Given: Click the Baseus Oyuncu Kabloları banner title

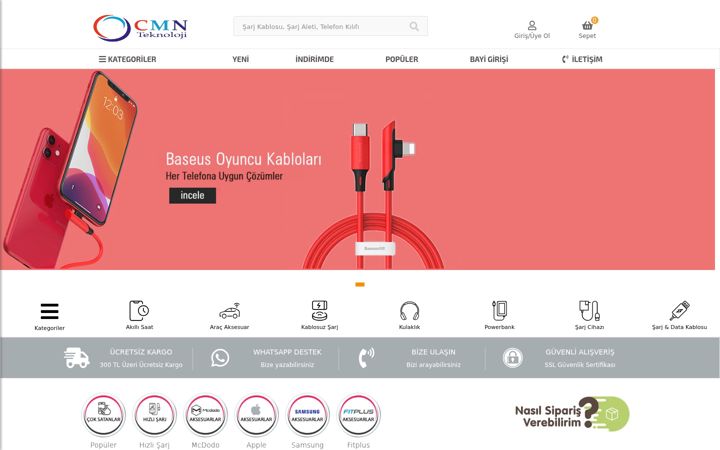Looking at the screenshot, I should [x=243, y=159].
